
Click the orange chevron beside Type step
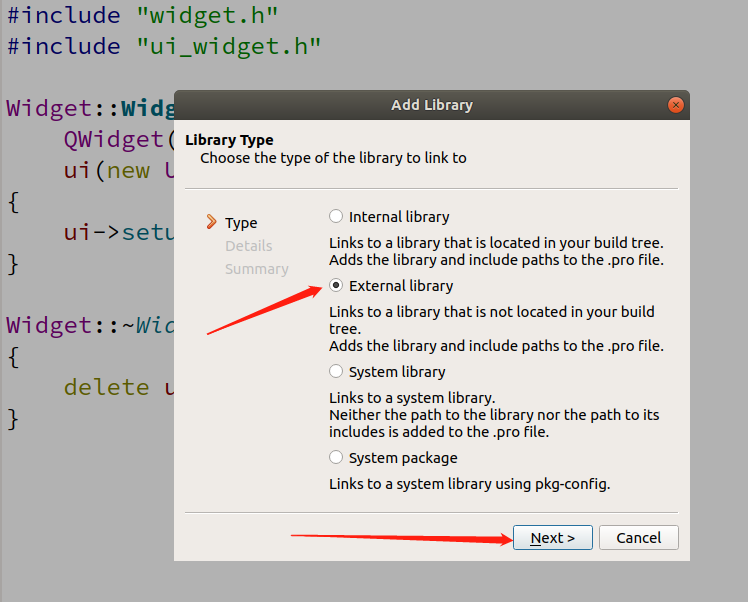(x=211, y=222)
